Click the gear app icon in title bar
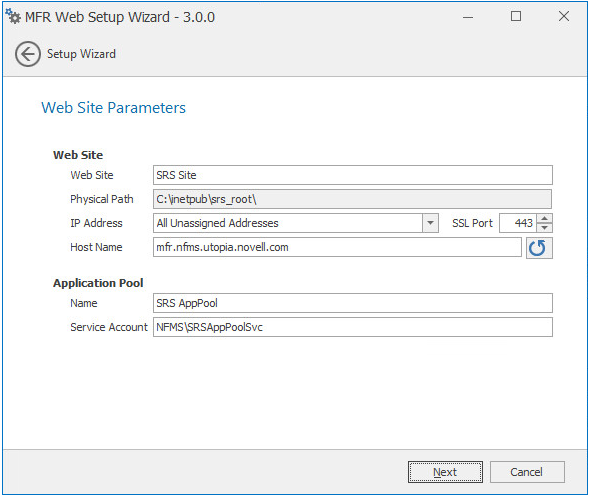The image size is (590, 497). pyautogui.click(x=13, y=17)
